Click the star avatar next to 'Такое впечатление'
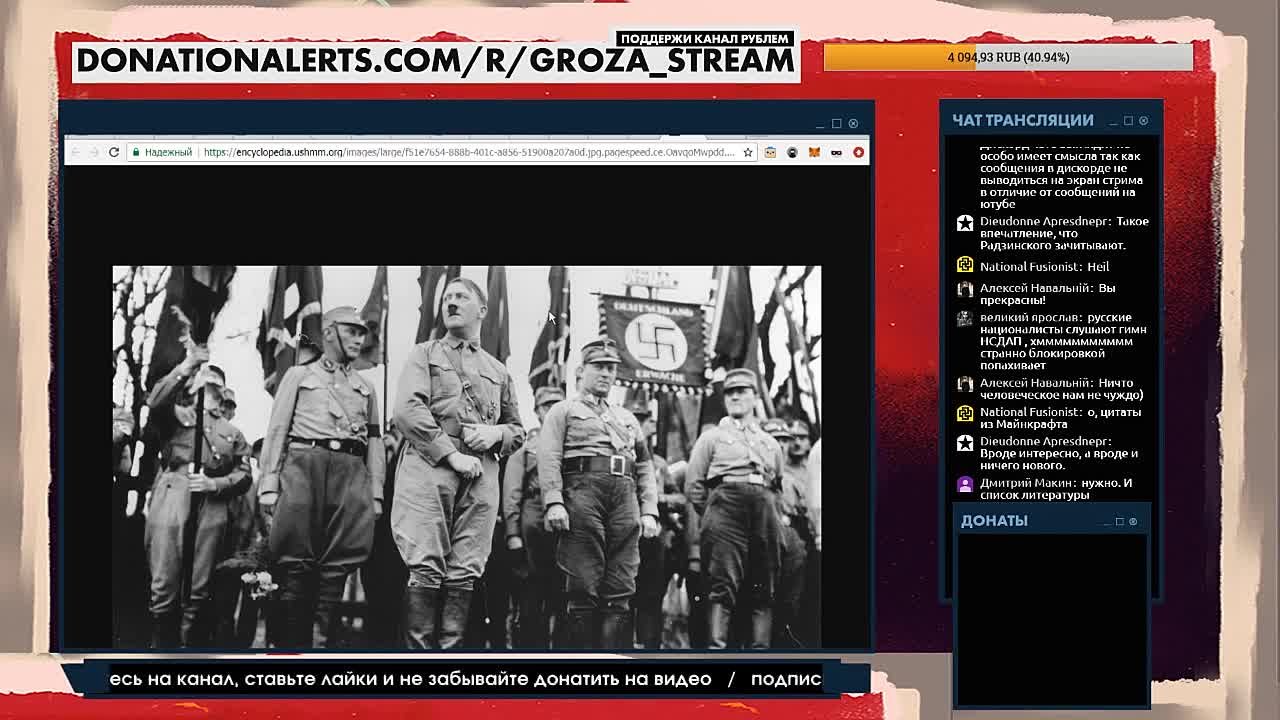 (x=965, y=223)
